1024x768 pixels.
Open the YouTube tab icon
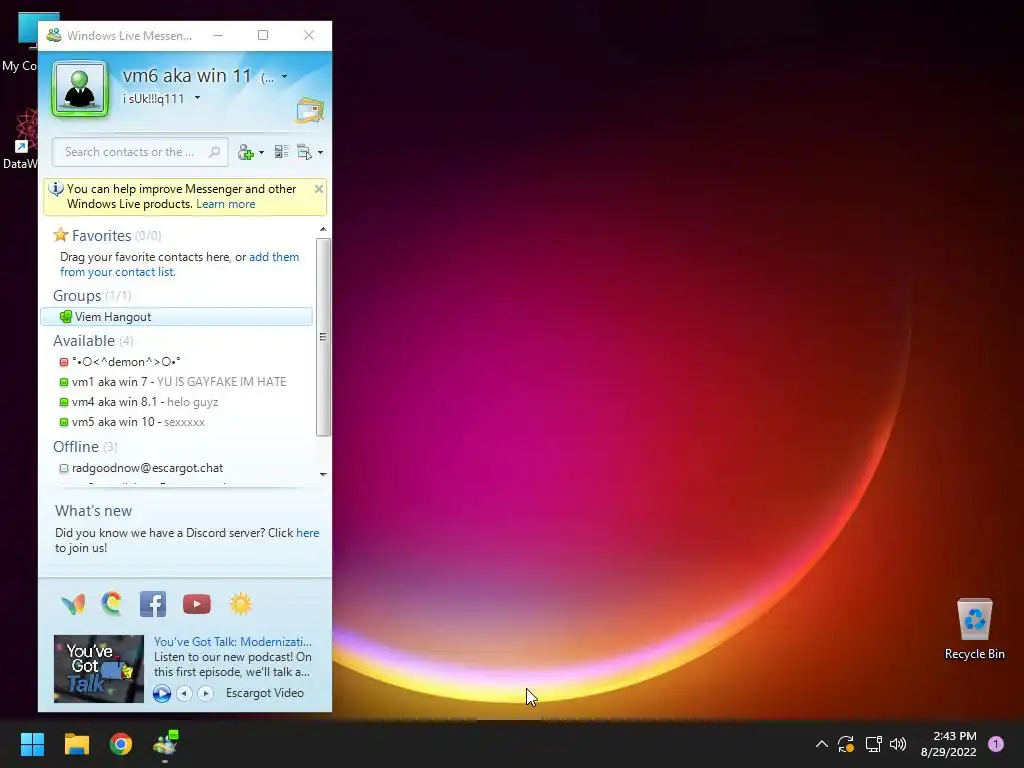point(197,604)
